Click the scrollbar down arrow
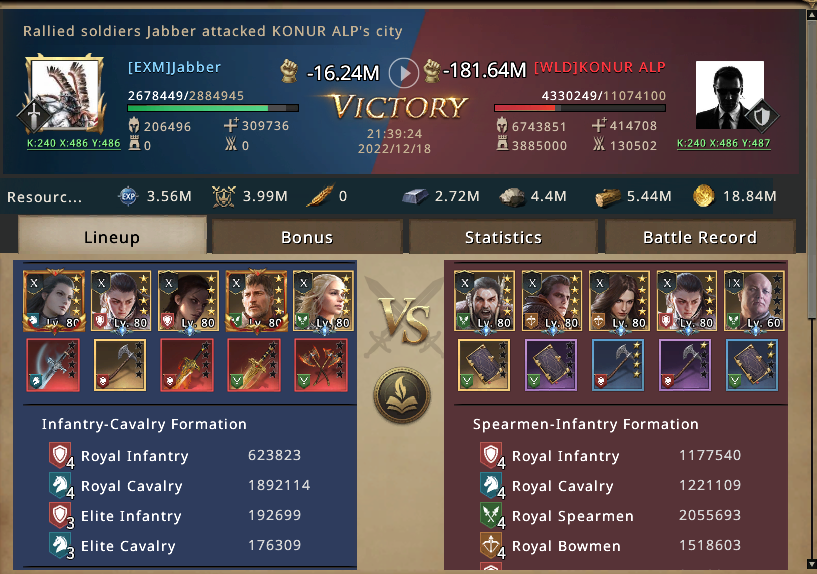This screenshot has height=574, width=817. [x=811, y=564]
